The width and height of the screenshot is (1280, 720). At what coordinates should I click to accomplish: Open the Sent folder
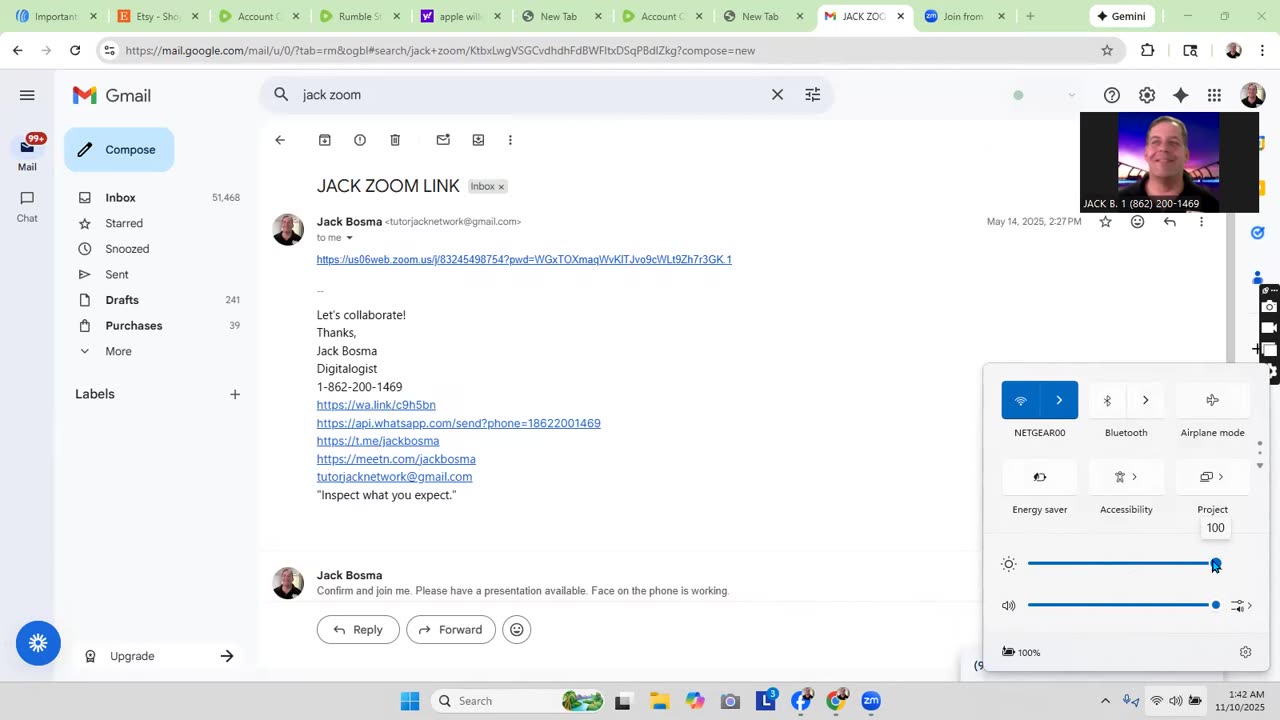[x=117, y=274]
